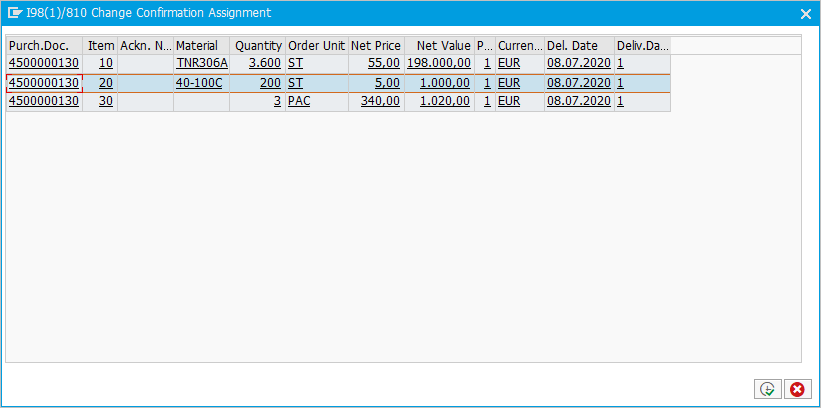Image resolution: width=821 pixels, height=408 pixels.
Task: Click the Net Value column header
Action: pos(439,46)
